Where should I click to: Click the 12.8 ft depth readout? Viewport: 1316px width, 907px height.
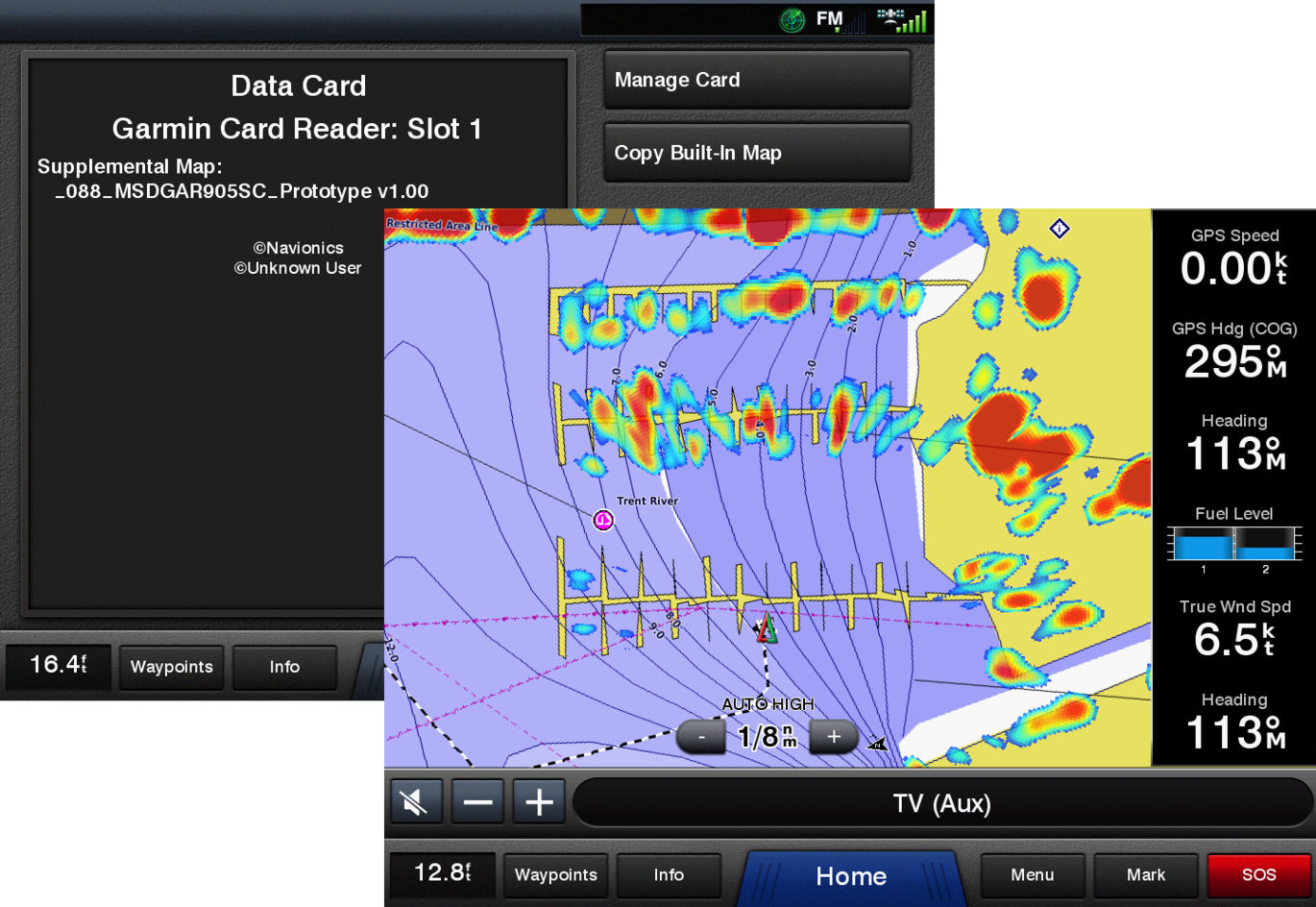click(x=443, y=872)
